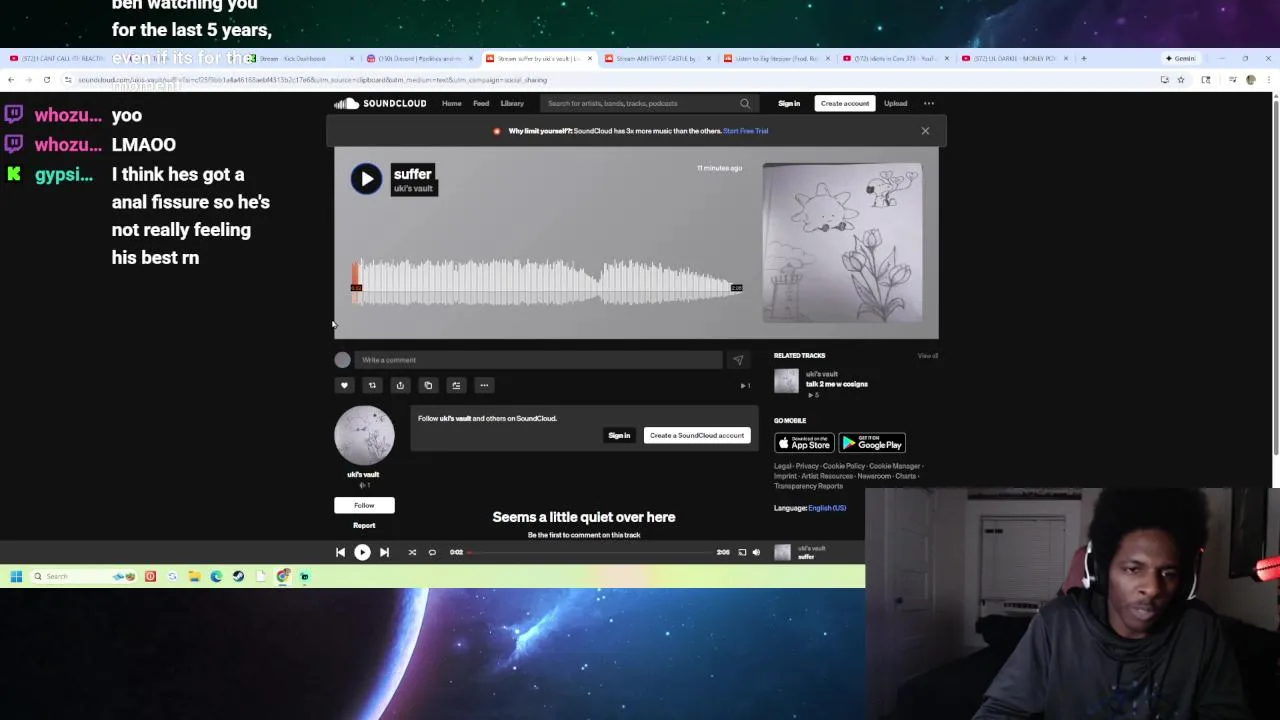This screenshot has height=720, width=1280.
Task: Open uki's vault round profile avatar
Action: click(364, 436)
